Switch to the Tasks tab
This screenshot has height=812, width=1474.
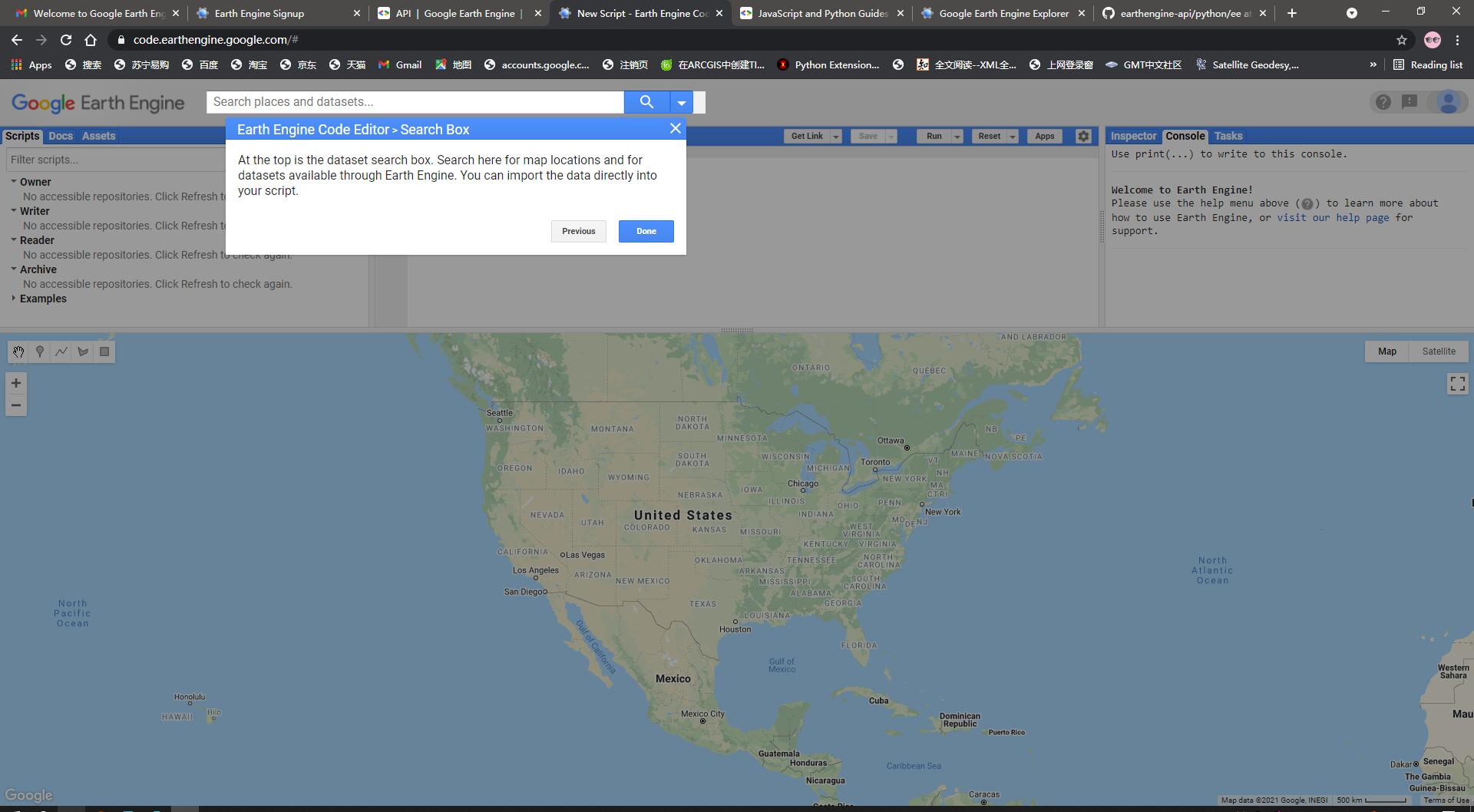click(x=1228, y=136)
